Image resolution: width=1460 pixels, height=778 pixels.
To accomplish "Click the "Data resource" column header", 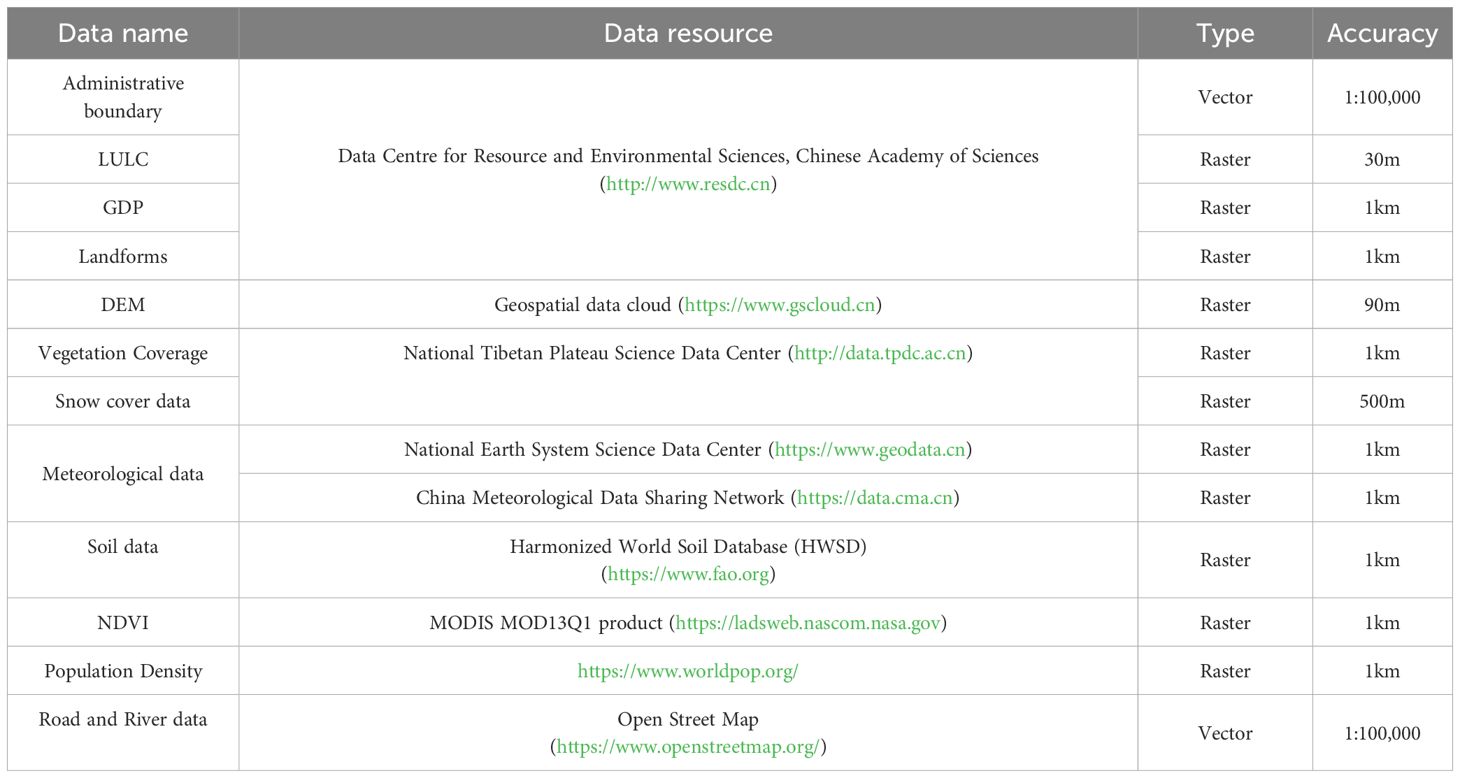I will 688,33.
